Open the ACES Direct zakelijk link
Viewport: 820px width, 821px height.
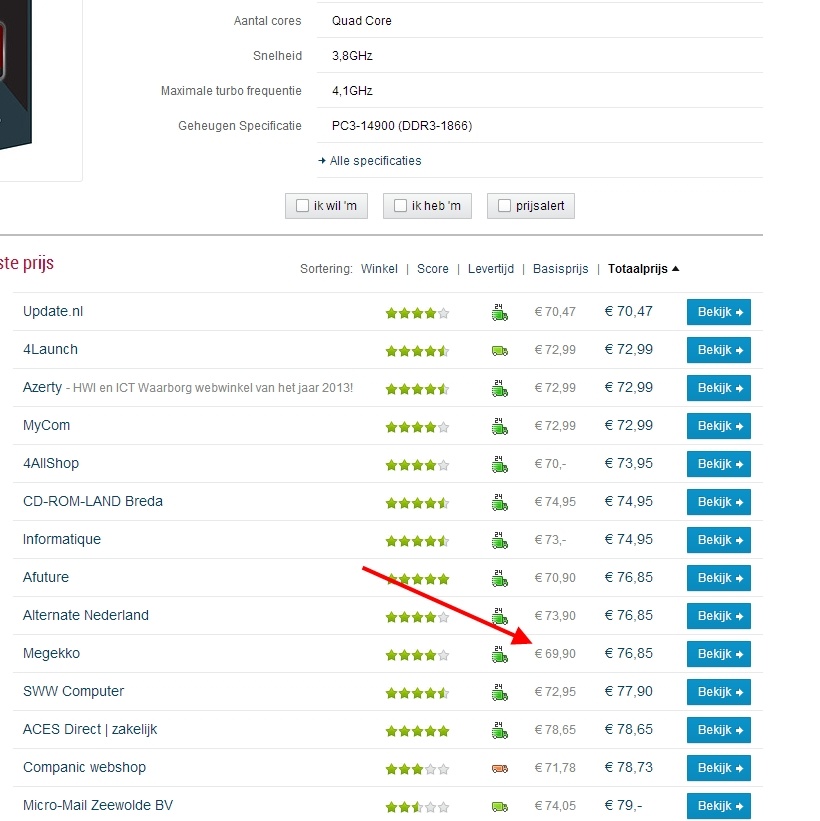click(x=90, y=729)
